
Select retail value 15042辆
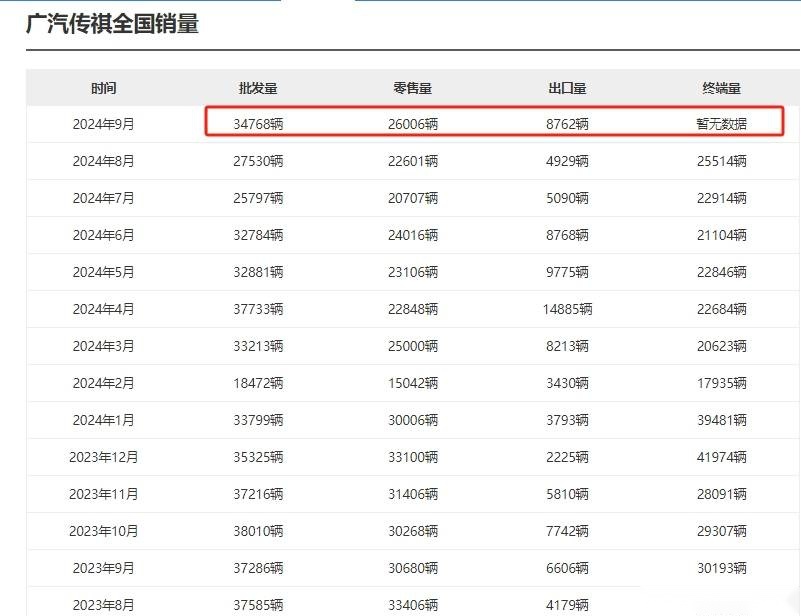[413, 384]
